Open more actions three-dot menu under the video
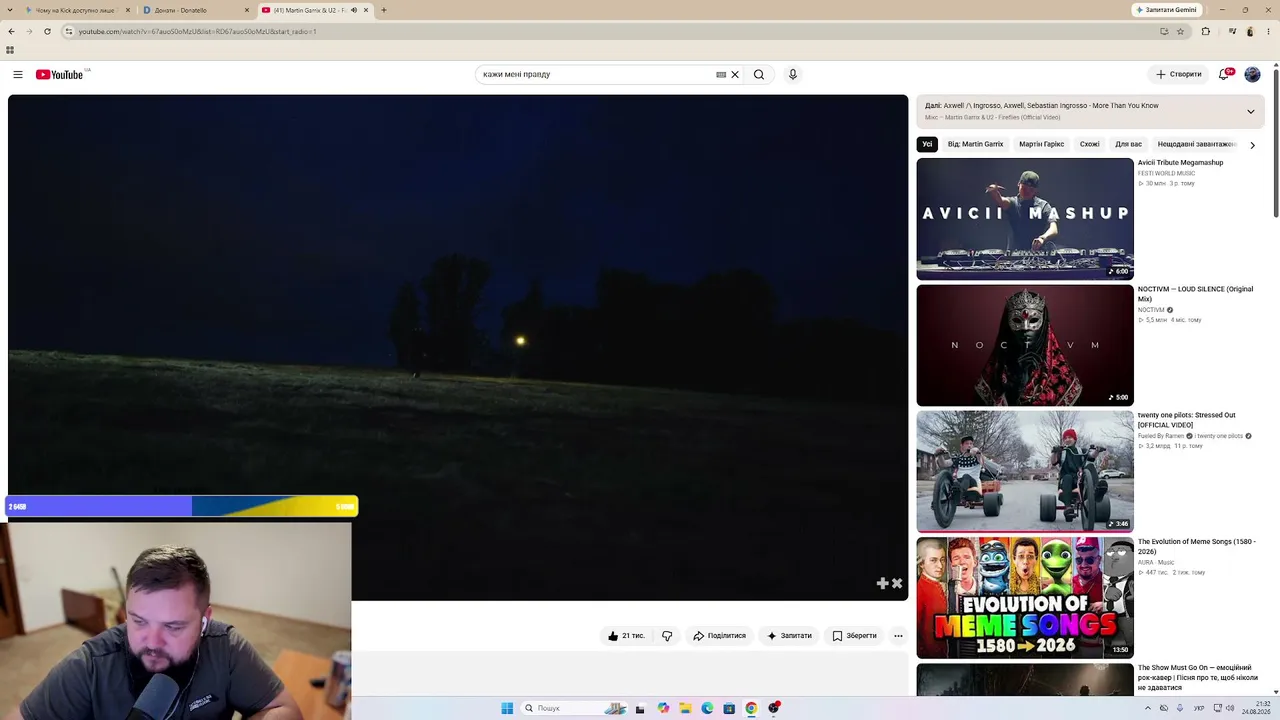This screenshot has height=720, width=1280. pyautogui.click(x=898, y=635)
